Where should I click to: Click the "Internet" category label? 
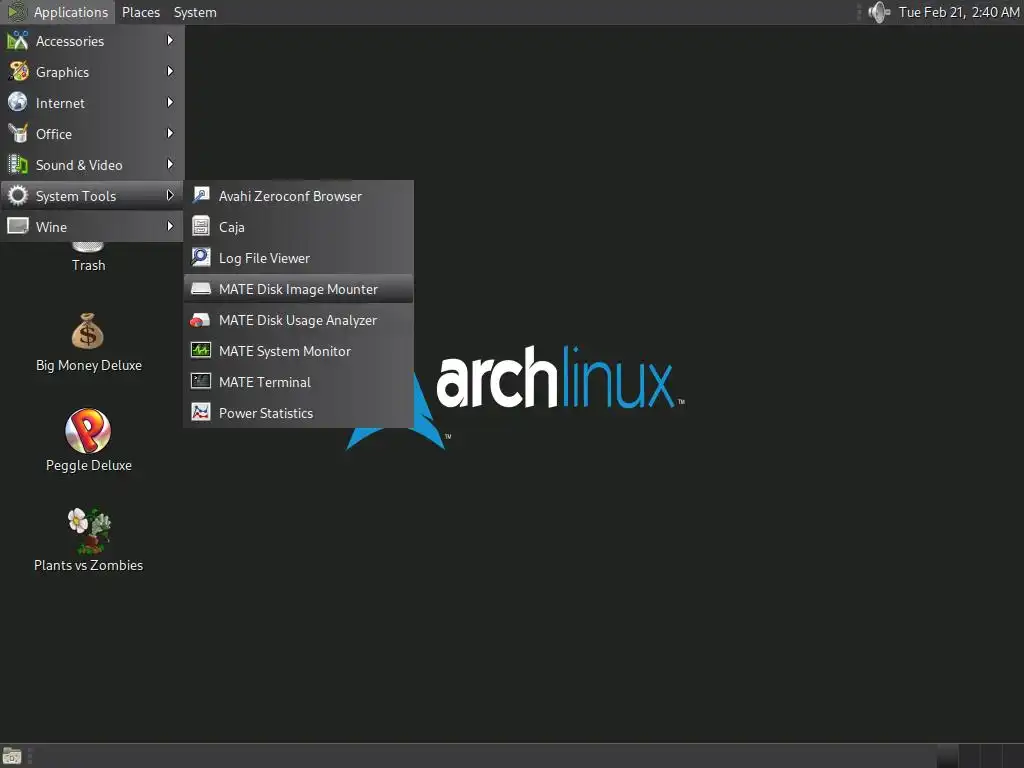(x=60, y=103)
